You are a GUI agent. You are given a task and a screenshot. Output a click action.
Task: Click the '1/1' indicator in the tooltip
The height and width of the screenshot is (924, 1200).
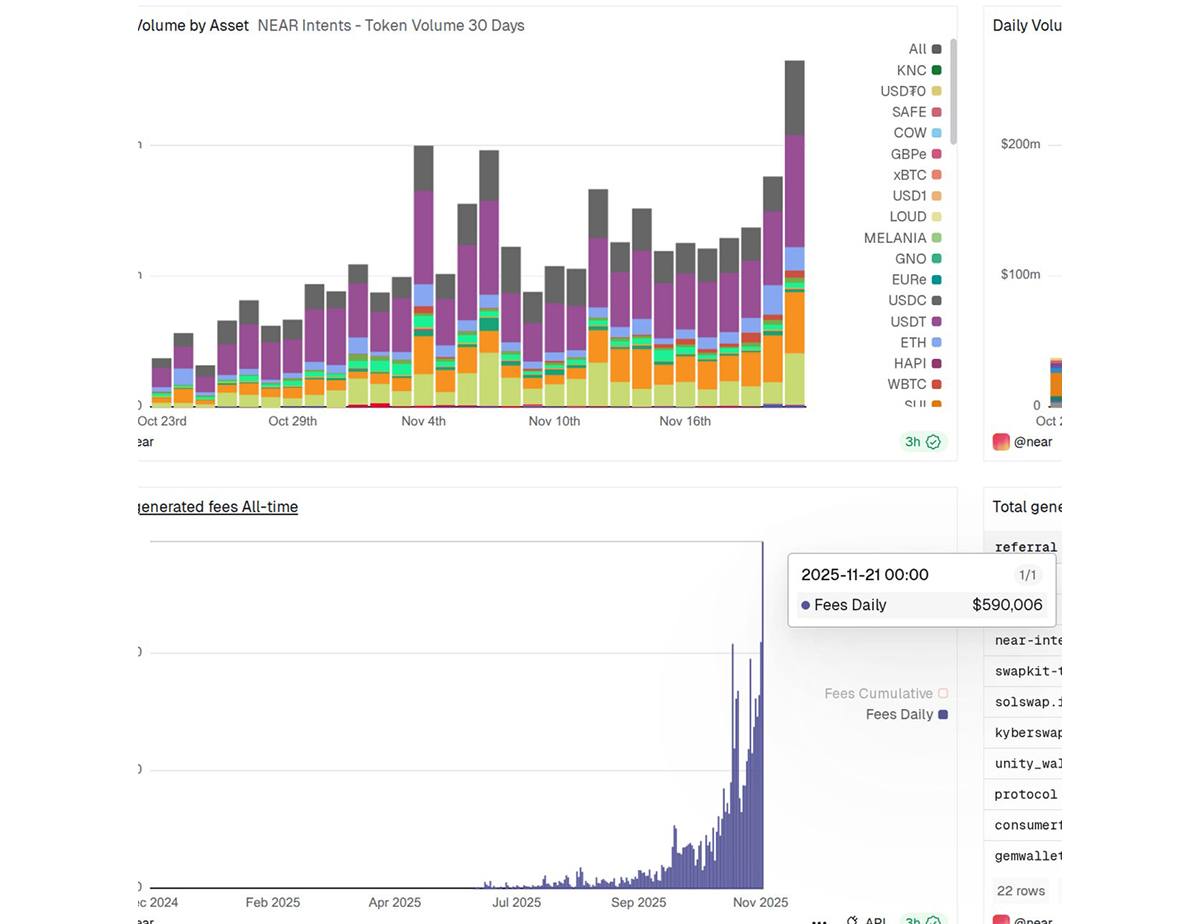point(1027,575)
